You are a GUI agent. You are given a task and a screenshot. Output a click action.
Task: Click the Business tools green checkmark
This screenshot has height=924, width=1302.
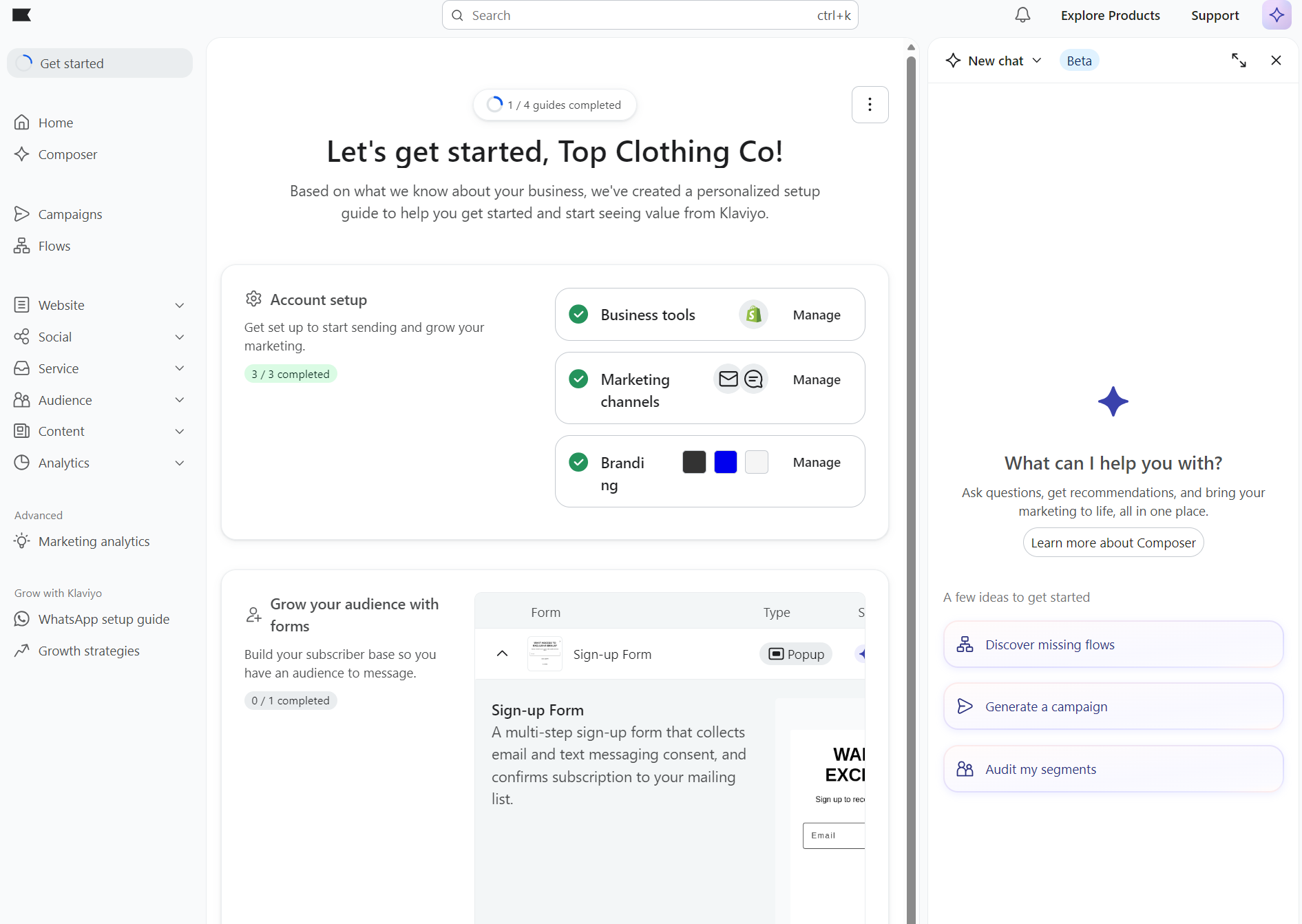(578, 315)
